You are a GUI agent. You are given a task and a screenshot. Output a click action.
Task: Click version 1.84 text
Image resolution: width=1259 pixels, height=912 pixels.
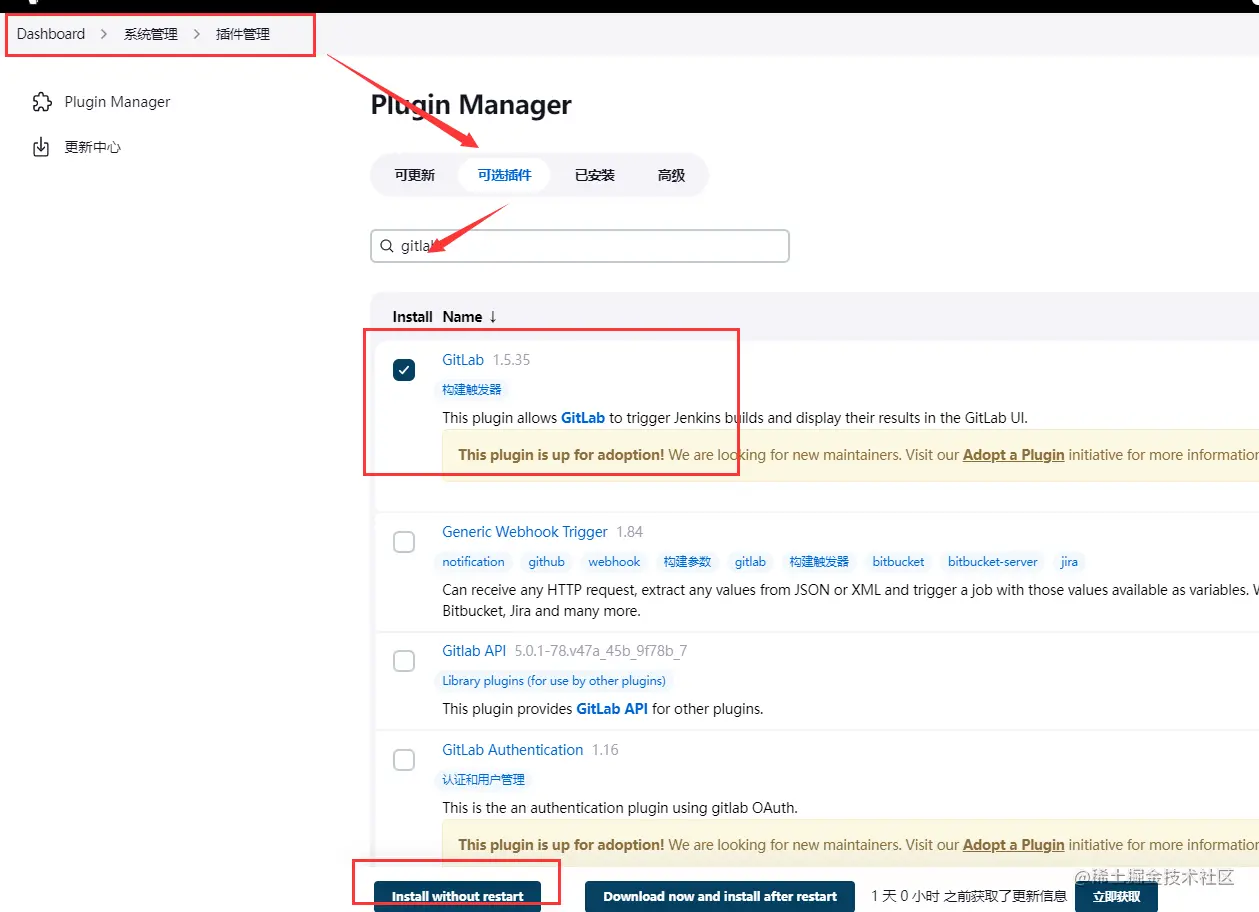(x=630, y=532)
